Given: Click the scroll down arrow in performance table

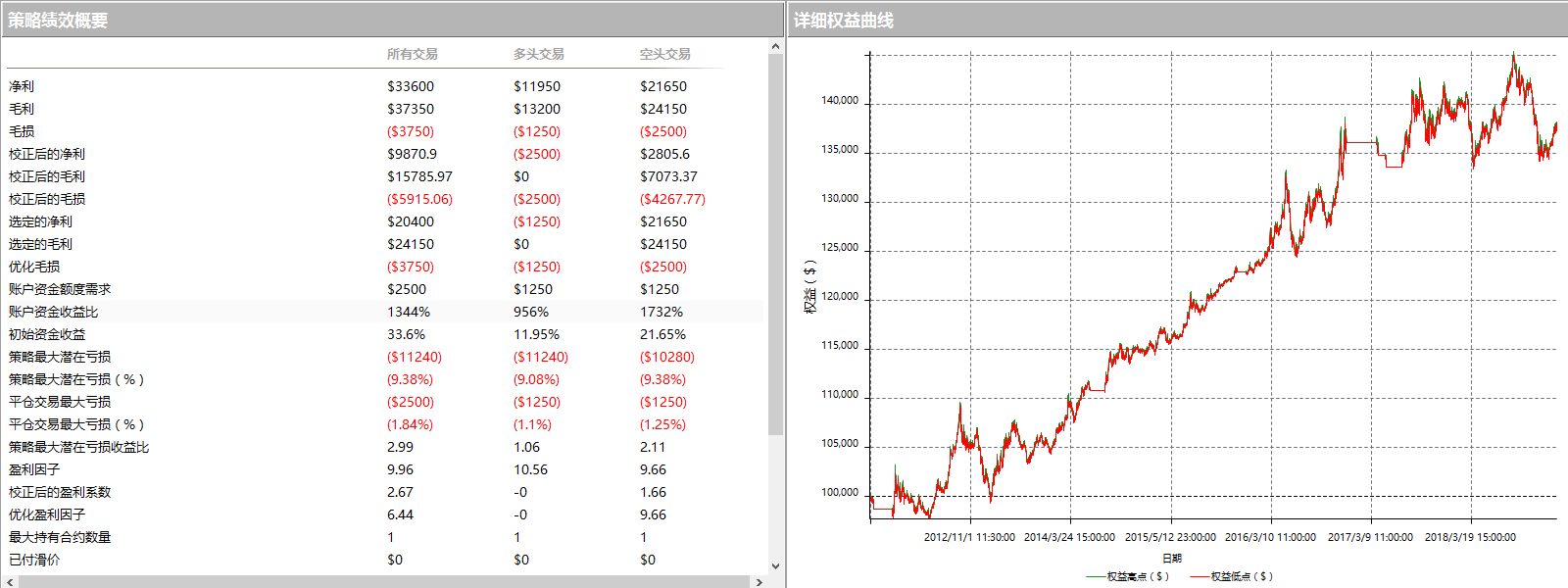Looking at the screenshot, I should point(775,565).
